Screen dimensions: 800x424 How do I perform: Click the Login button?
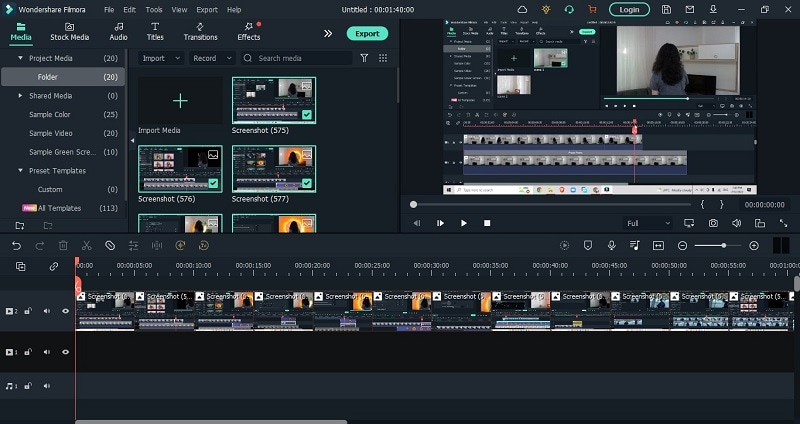click(629, 9)
